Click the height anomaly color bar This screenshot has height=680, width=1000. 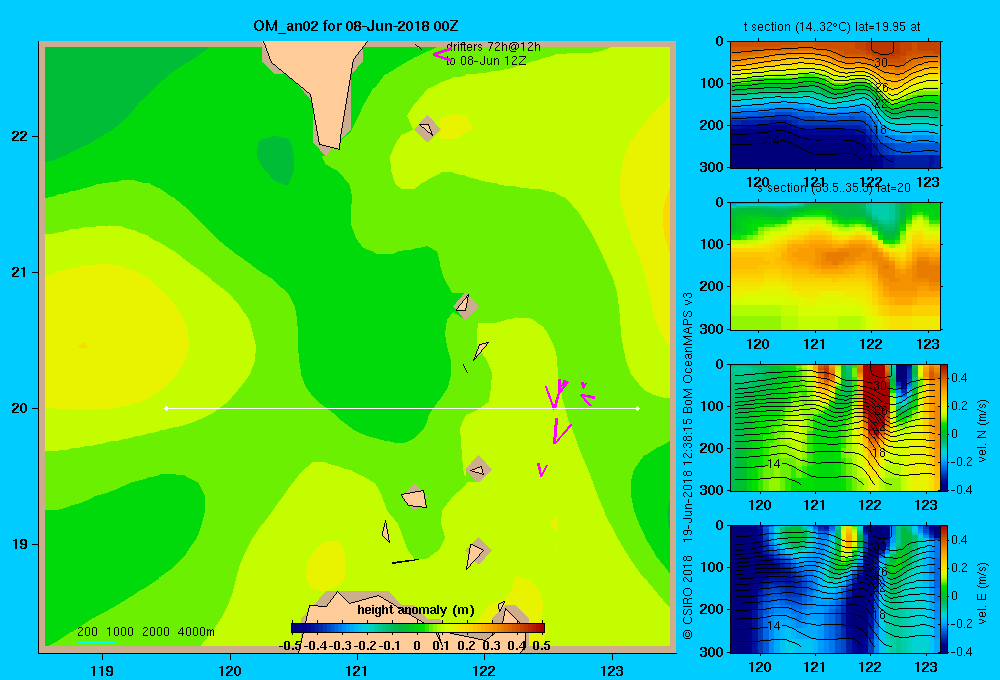(x=418, y=628)
